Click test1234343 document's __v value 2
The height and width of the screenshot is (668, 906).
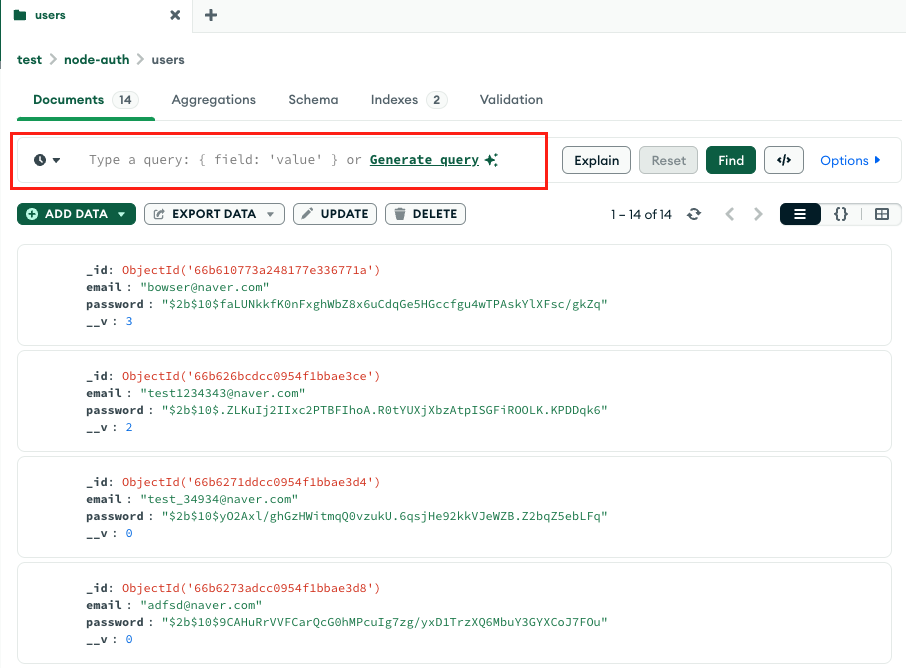pos(129,427)
